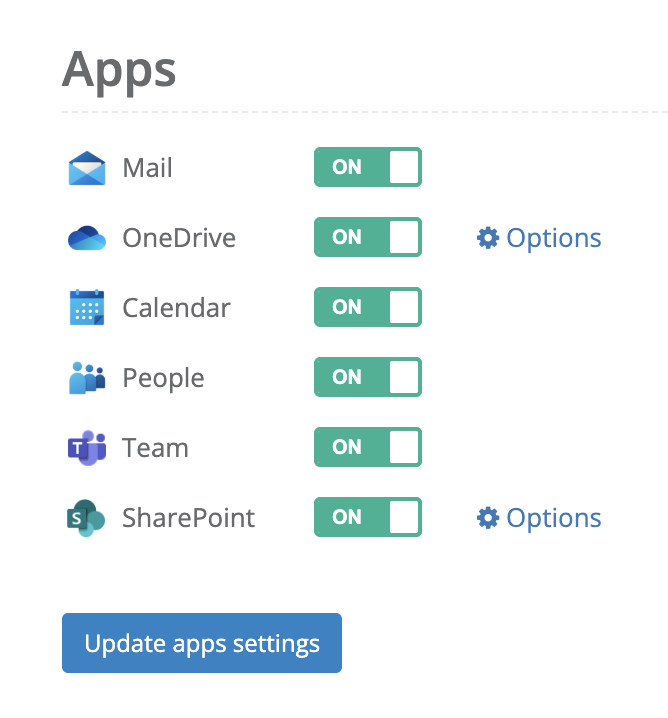The image size is (668, 718).
Task: Click the gear icon beside SharePoint Options
Action: 488,518
